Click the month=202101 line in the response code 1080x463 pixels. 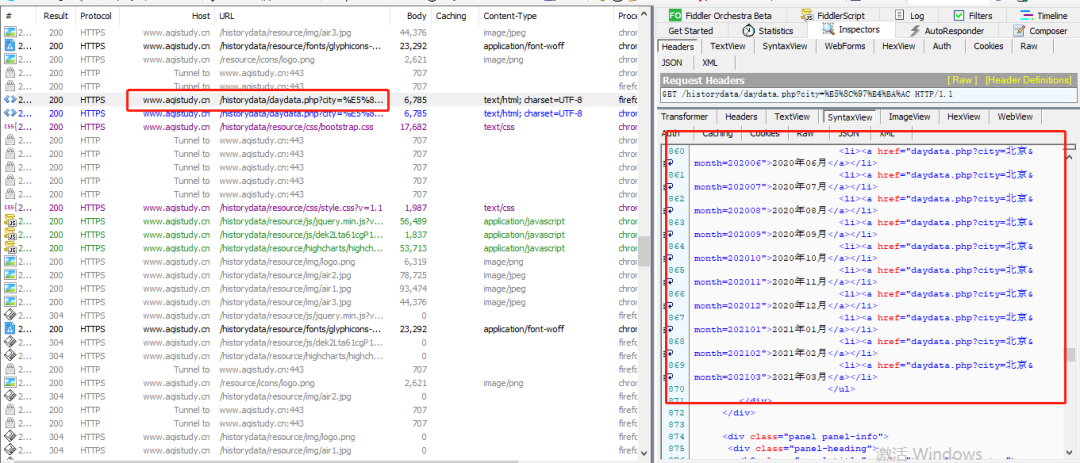pyautogui.click(x=785, y=329)
